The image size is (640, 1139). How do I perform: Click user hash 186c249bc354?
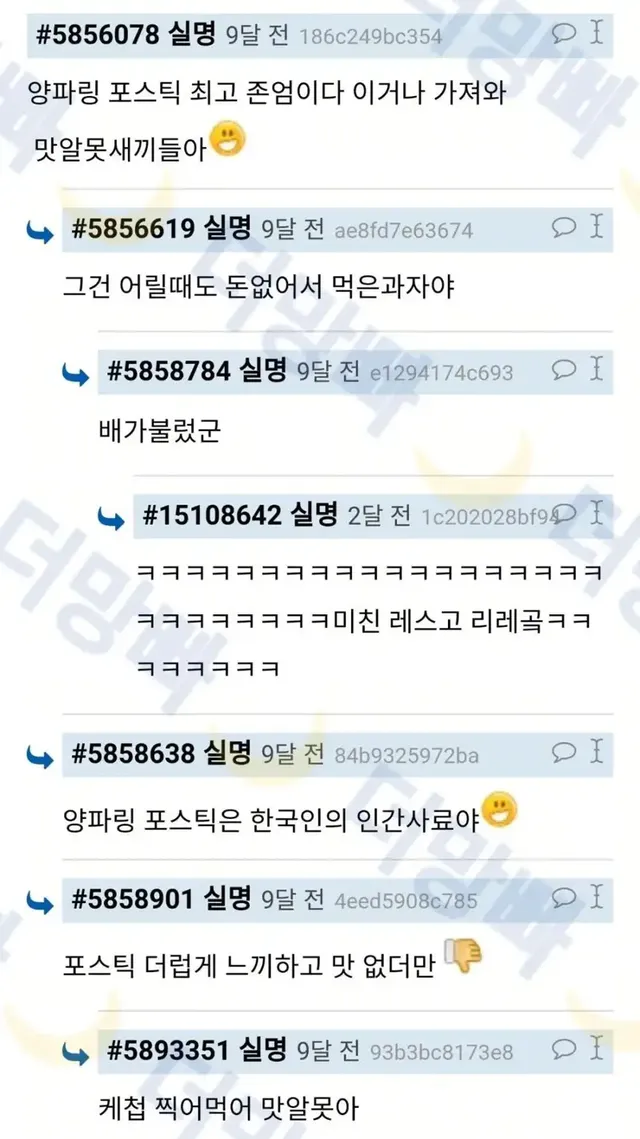pyautogui.click(x=370, y=36)
